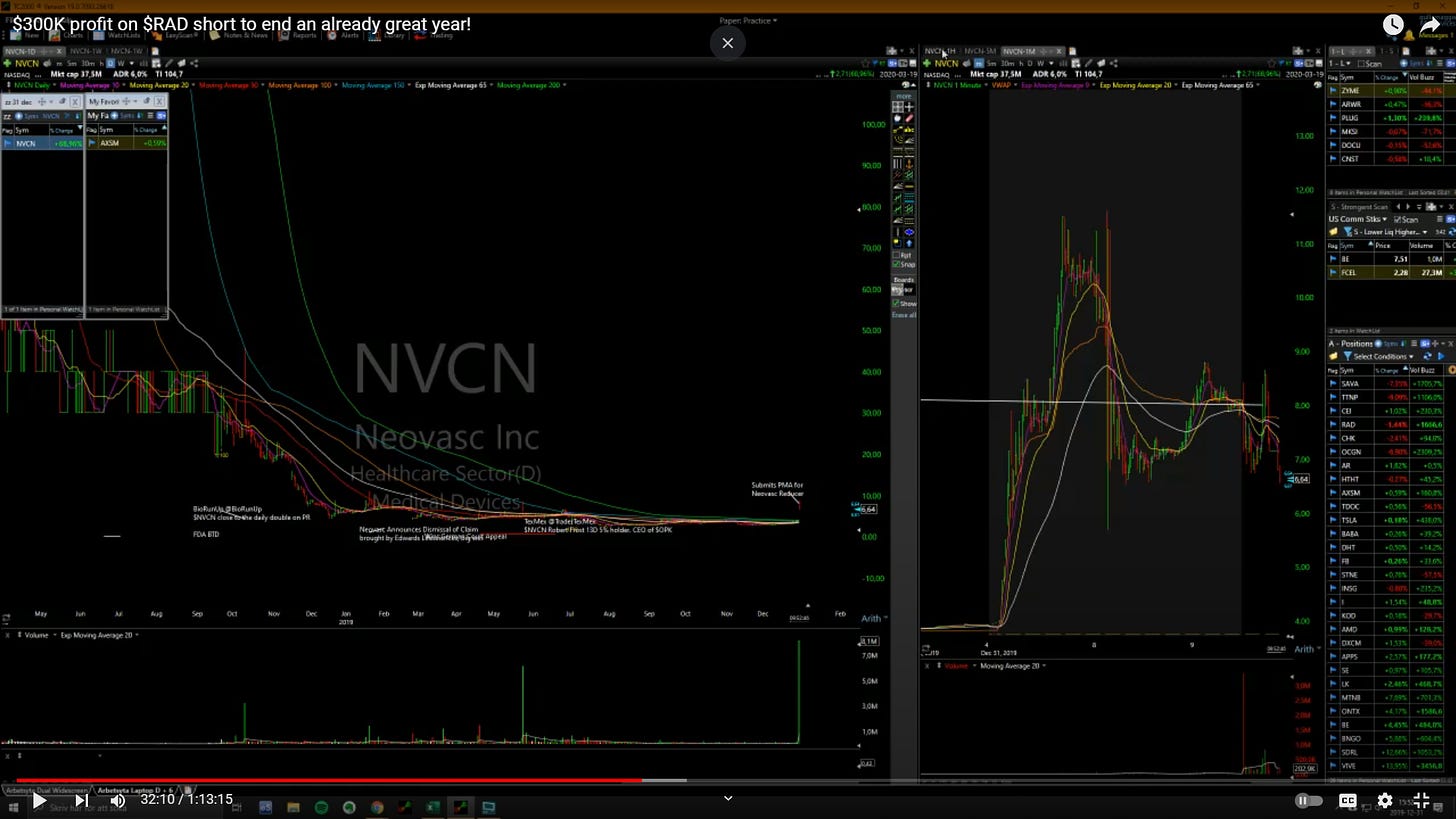
Task: Turn on closed captions
Action: pyautogui.click(x=1348, y=800)
